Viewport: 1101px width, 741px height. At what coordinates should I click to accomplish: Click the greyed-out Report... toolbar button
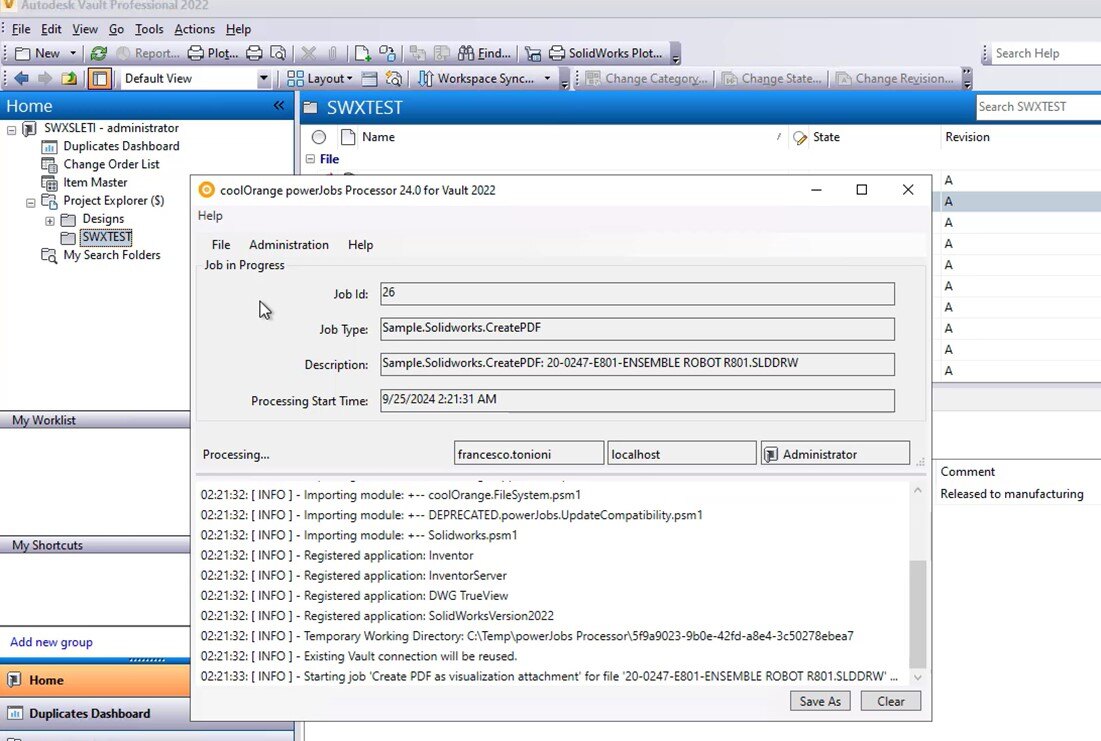tap(147, 53)
